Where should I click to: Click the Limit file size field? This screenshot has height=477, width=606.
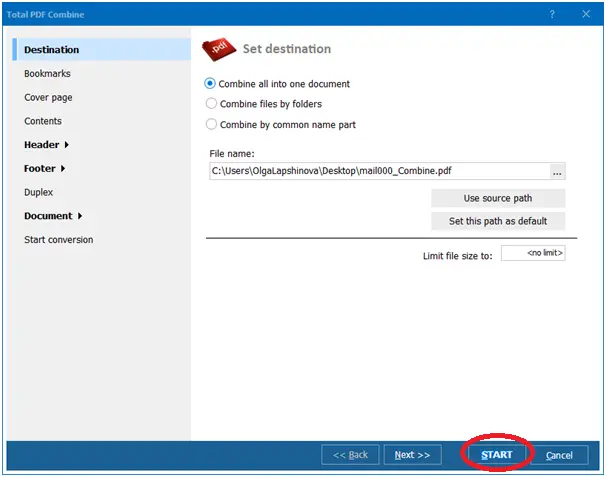coord(533,254)
